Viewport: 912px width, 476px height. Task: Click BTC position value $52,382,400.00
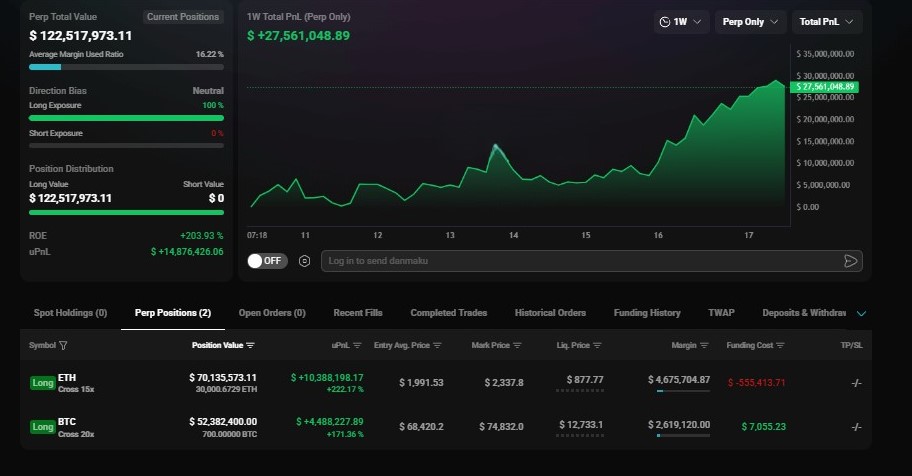(x=223, y=422)
